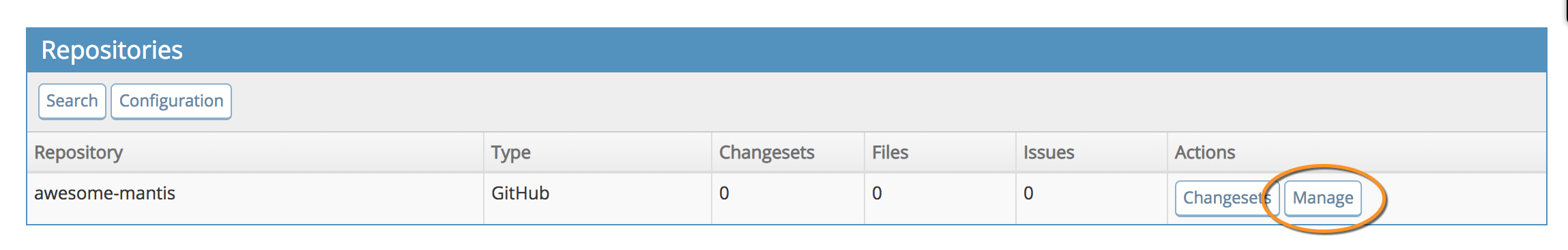Viewport: 1568px width, 250px height.
Task: Click the Changesets count of 0
Action: 724,193
